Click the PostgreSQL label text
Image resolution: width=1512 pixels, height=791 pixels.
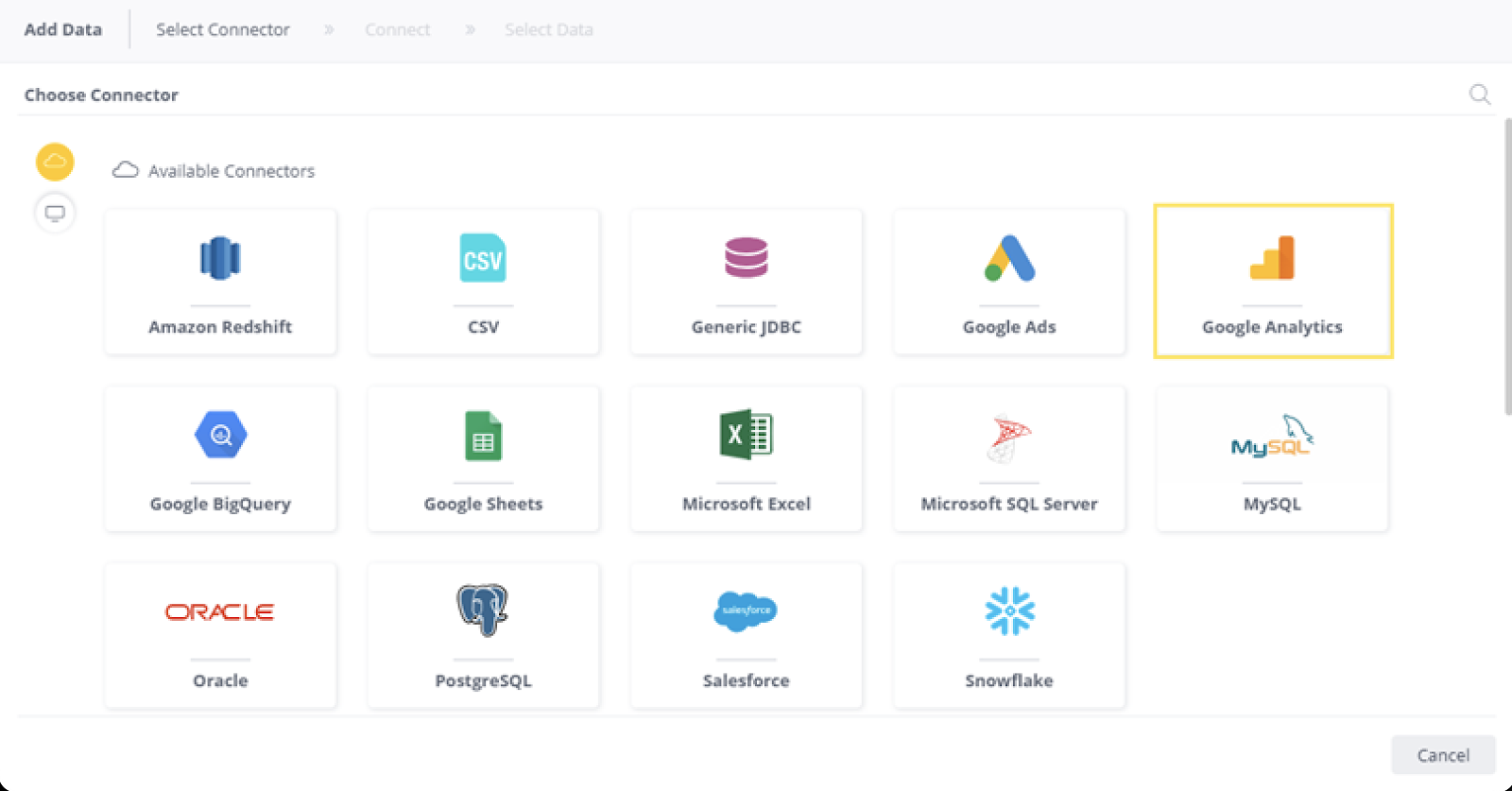click(x=483, y=680)
